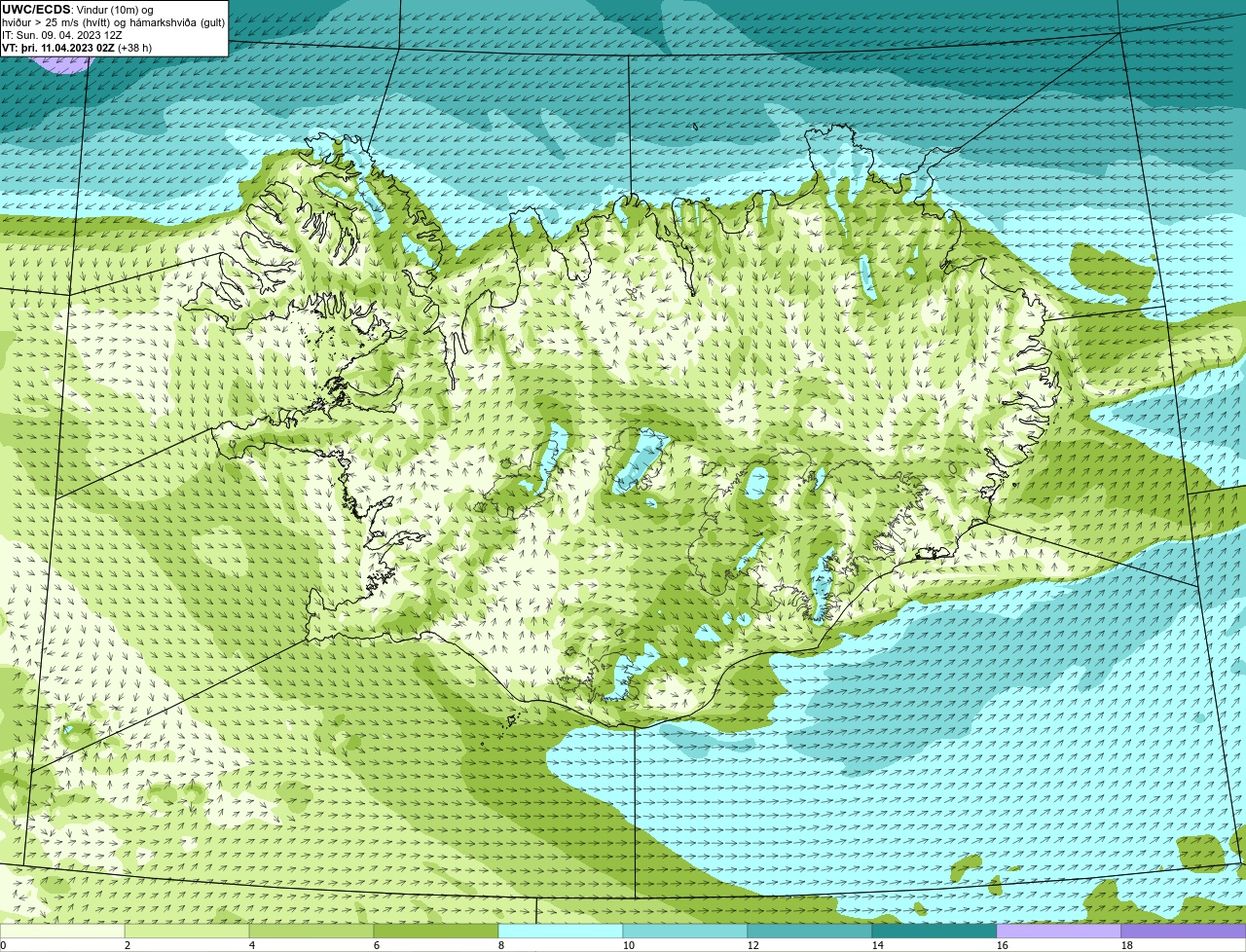Click the '12' label on the color scale

pos(753,945)
